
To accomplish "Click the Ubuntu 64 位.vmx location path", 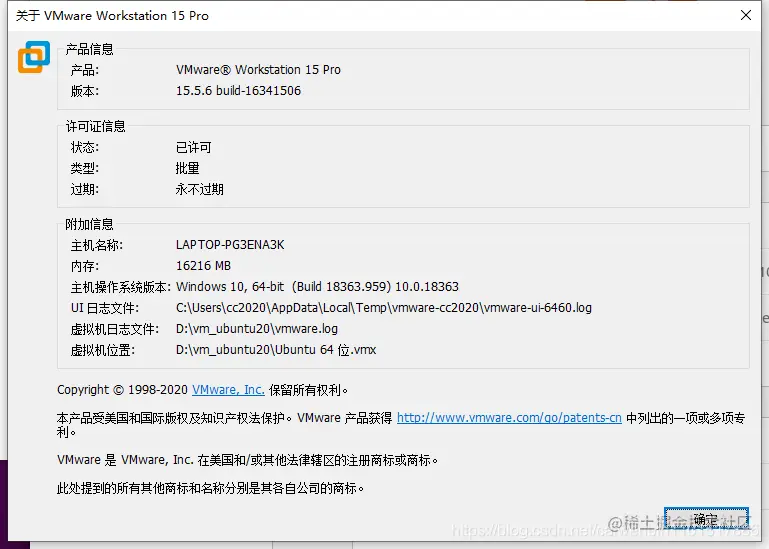I will click(276, 350).
